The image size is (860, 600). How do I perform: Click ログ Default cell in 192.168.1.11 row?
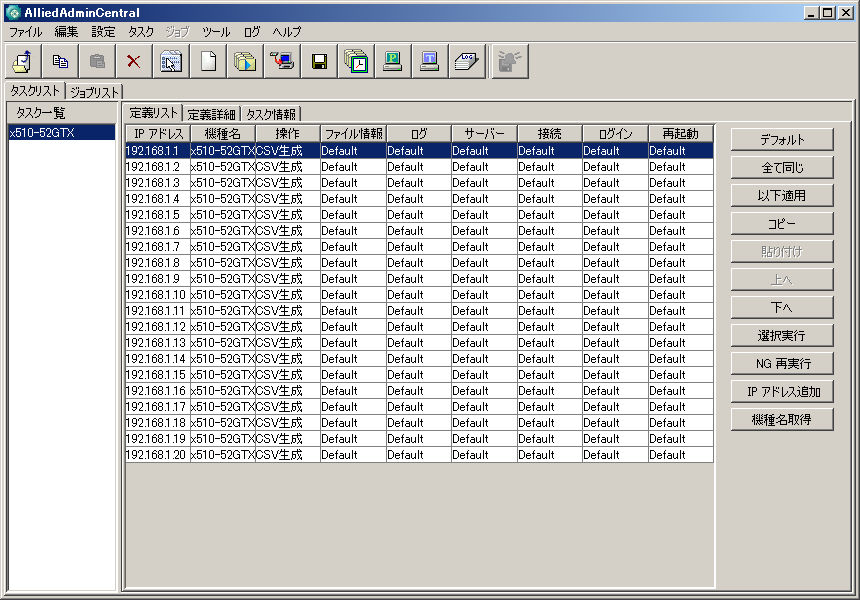[x=419, y=310]
